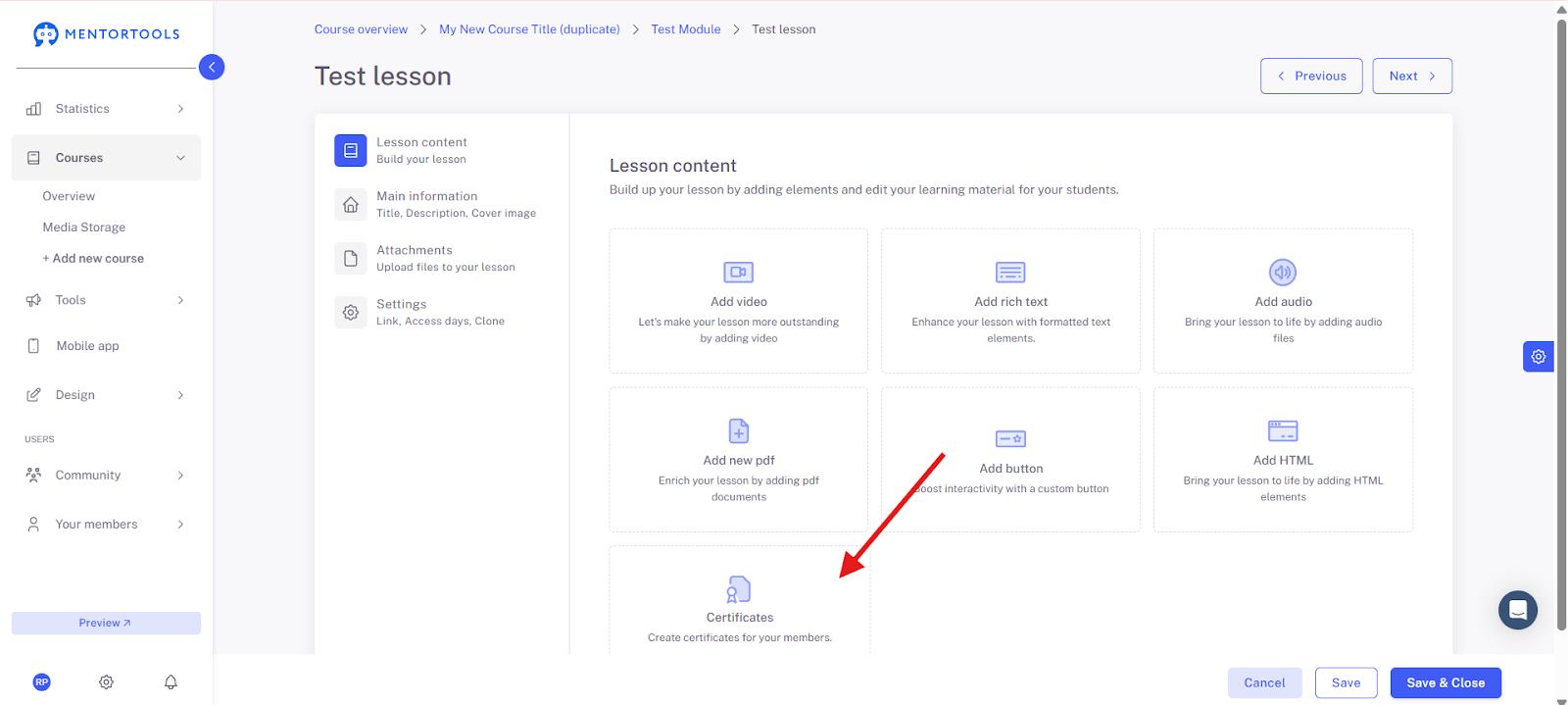Click the Statistics bar chart icon
Screen dimensions: 1568x705
point(33,109)
